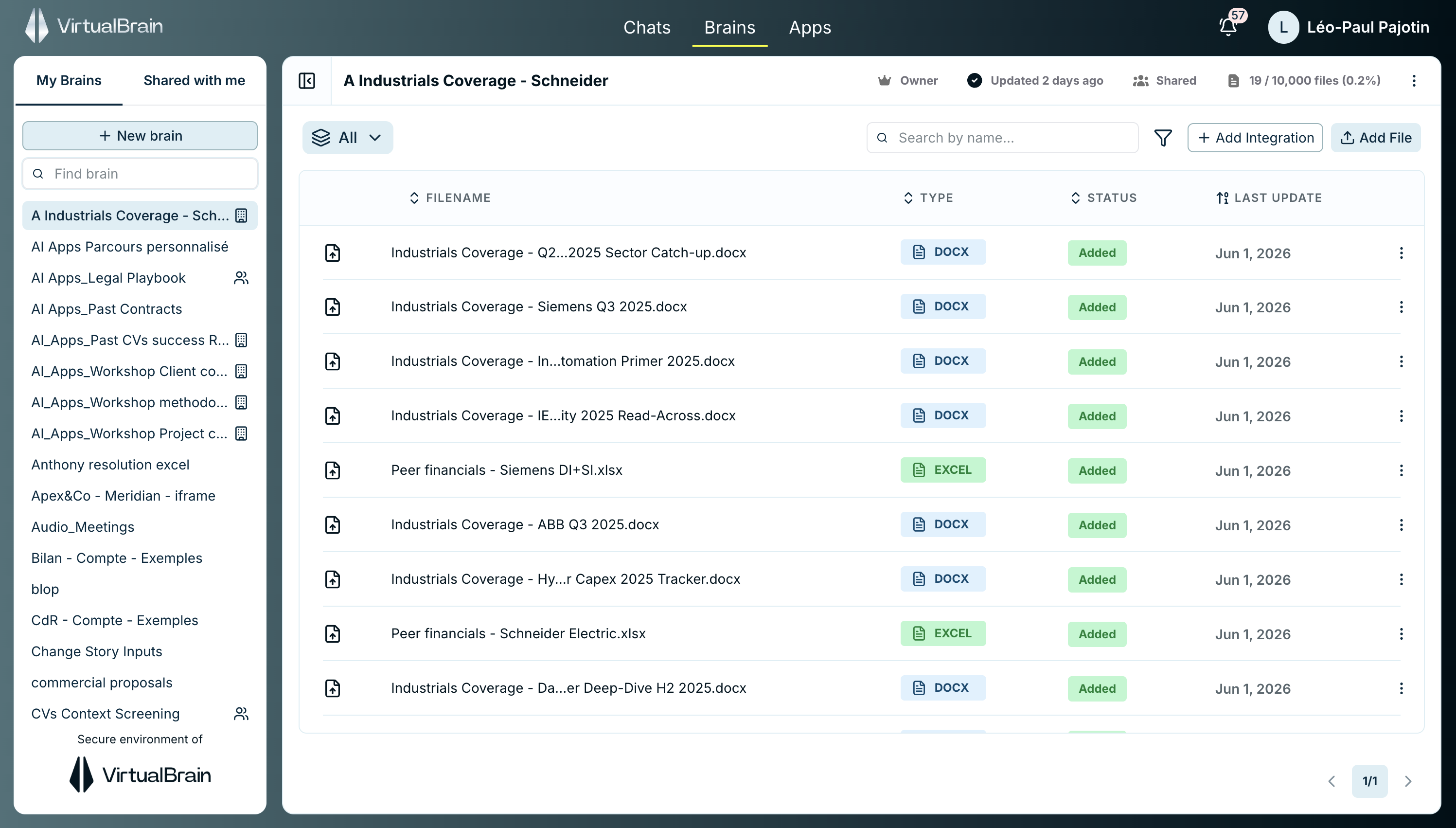
Task: Focus the Find brain search field
Action: coord(140,174)
